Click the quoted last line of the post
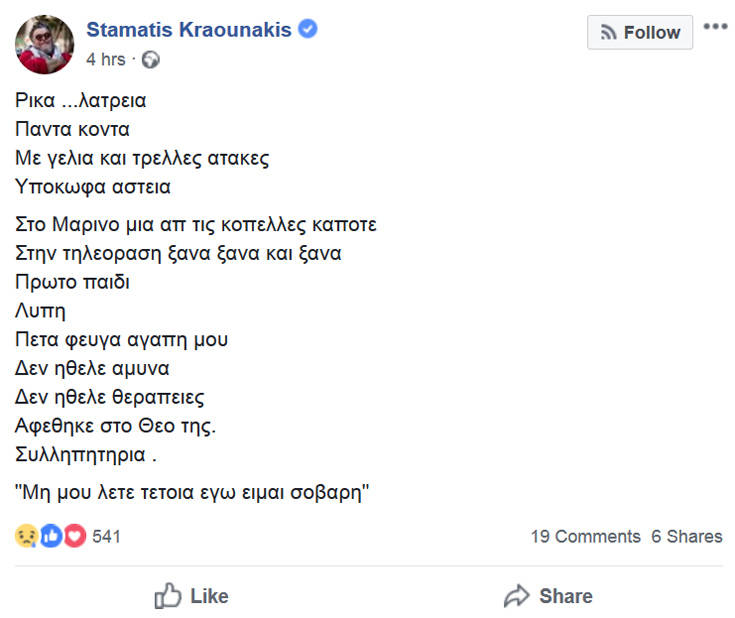Viewport: 735px width, 618px height. click(x=193, y=492)
